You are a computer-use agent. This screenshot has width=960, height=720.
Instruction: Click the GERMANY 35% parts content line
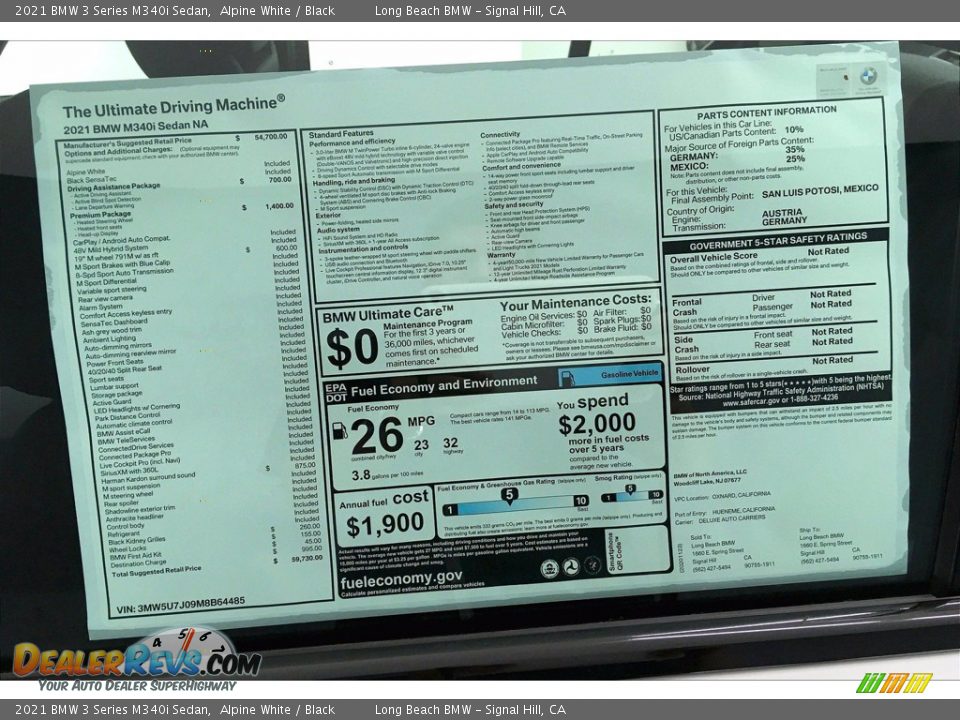point(737,153)
